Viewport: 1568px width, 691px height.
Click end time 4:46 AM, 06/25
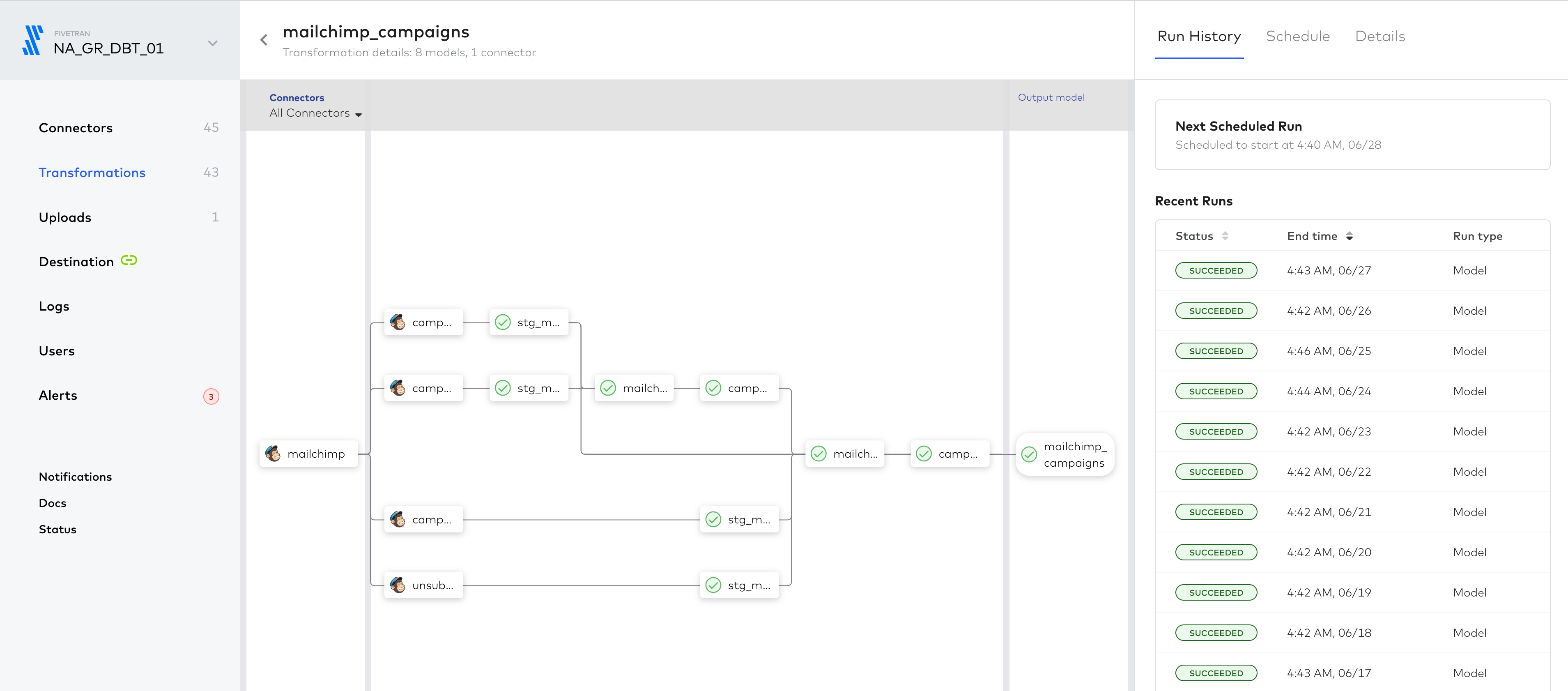[x=1329, y=351]
